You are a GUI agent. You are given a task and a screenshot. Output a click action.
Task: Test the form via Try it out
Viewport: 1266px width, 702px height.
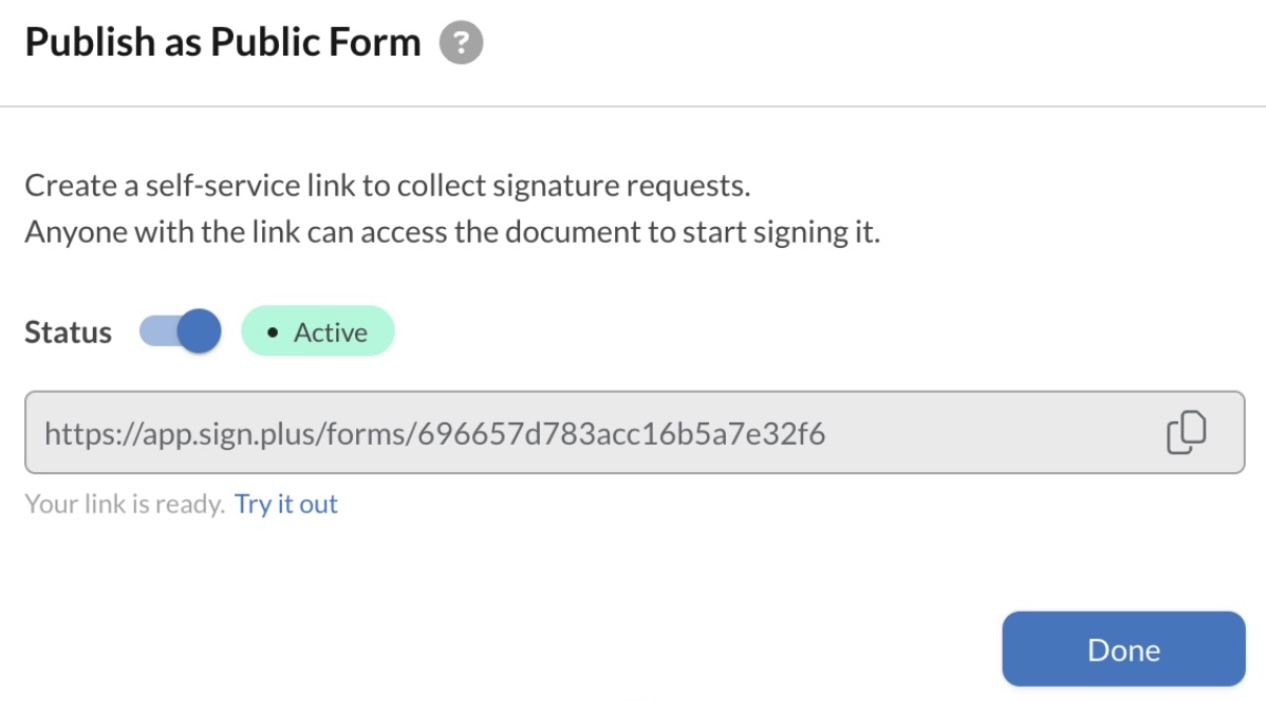(286, 504)
